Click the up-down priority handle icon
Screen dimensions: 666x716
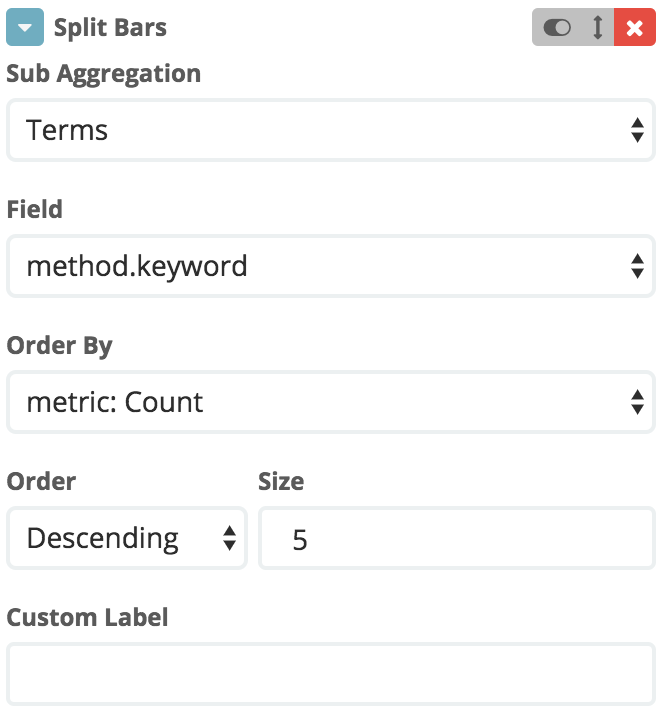coord(598,27)
